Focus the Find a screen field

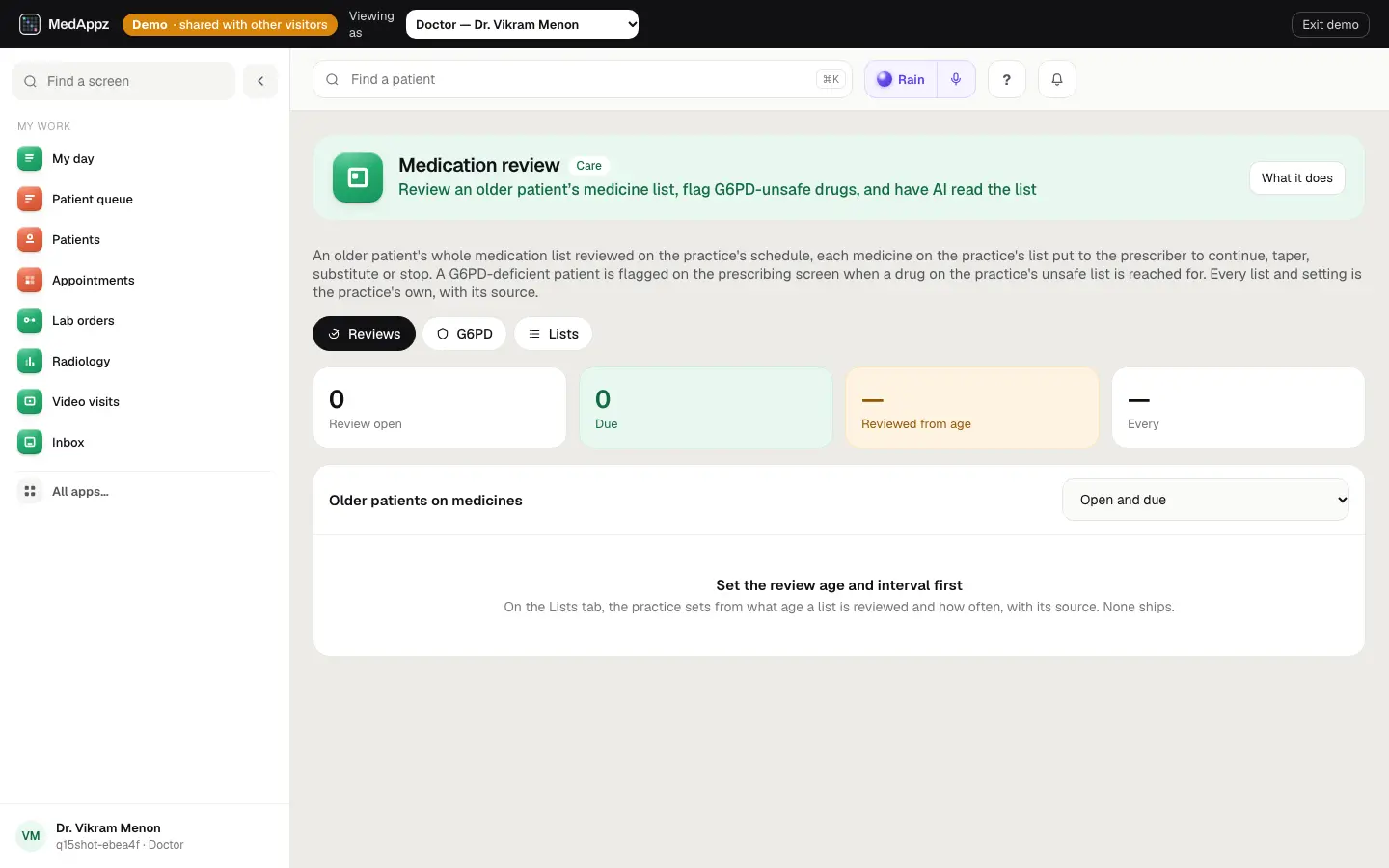click(123, 81)
